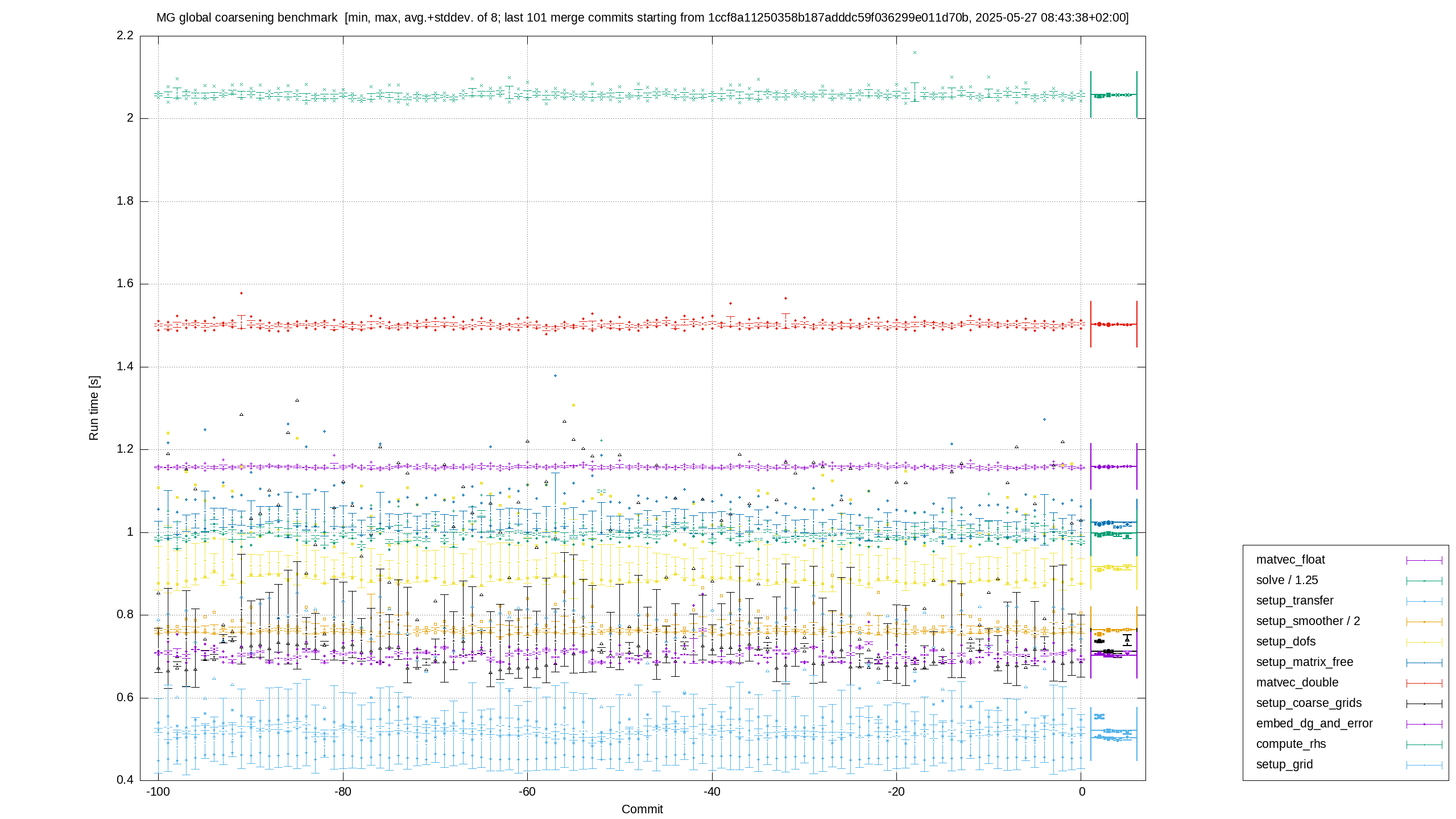Image resolution: width=1456 pixels, height=819 pixels.
Task: Select the setup_matrix_free legend label
Action: [1305, 662]
